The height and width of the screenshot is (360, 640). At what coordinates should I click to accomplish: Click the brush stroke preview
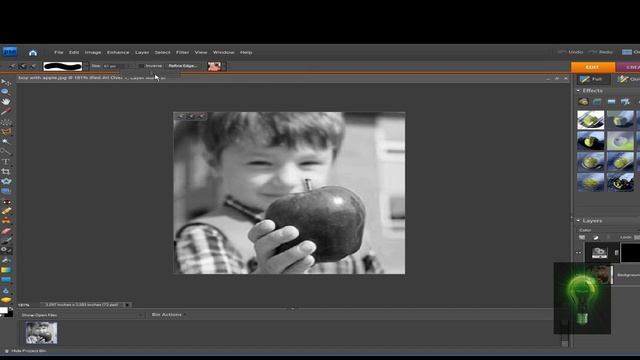coord(62,66)
